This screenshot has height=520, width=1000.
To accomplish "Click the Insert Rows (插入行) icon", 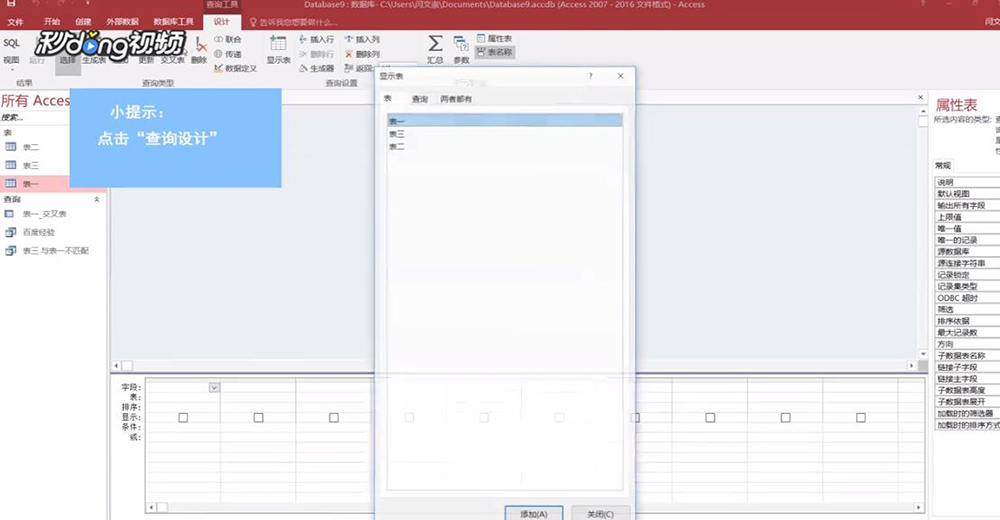I will pyautogui.click(x=317, y=40).
